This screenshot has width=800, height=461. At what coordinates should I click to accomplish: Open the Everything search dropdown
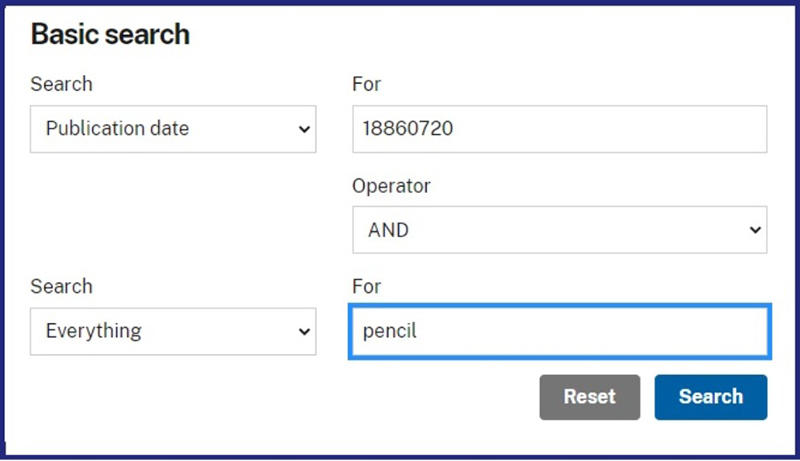[173, 331]
